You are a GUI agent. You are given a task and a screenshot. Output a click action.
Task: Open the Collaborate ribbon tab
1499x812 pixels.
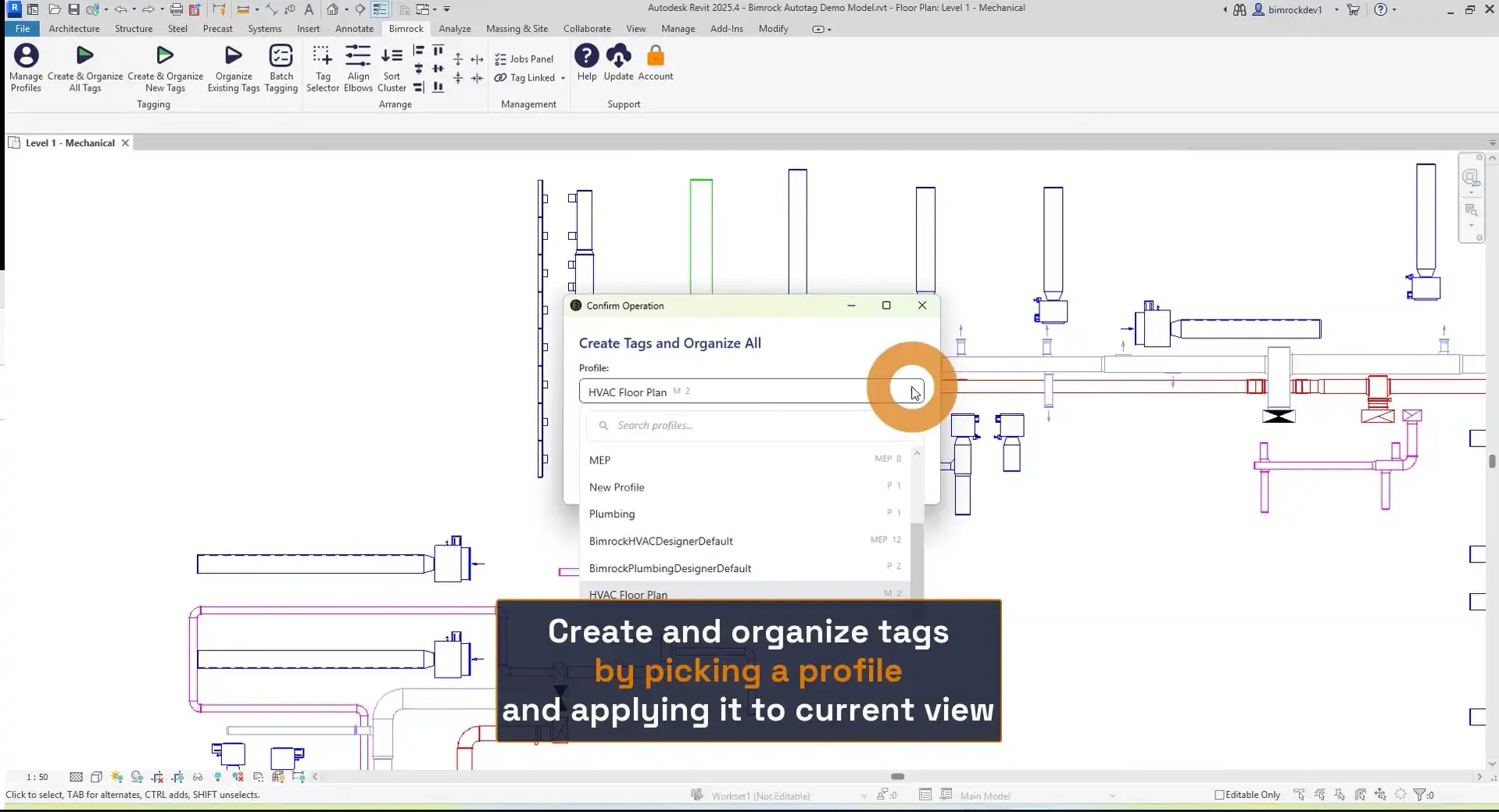(587, 28)
